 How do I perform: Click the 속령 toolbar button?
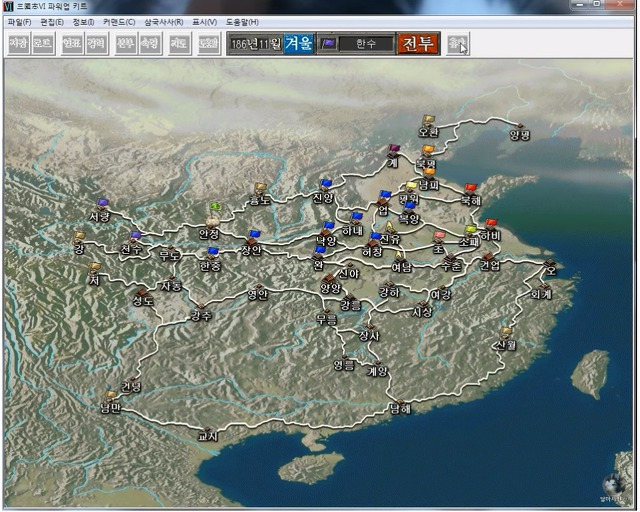pyautogui.click(x=150, y=43)
